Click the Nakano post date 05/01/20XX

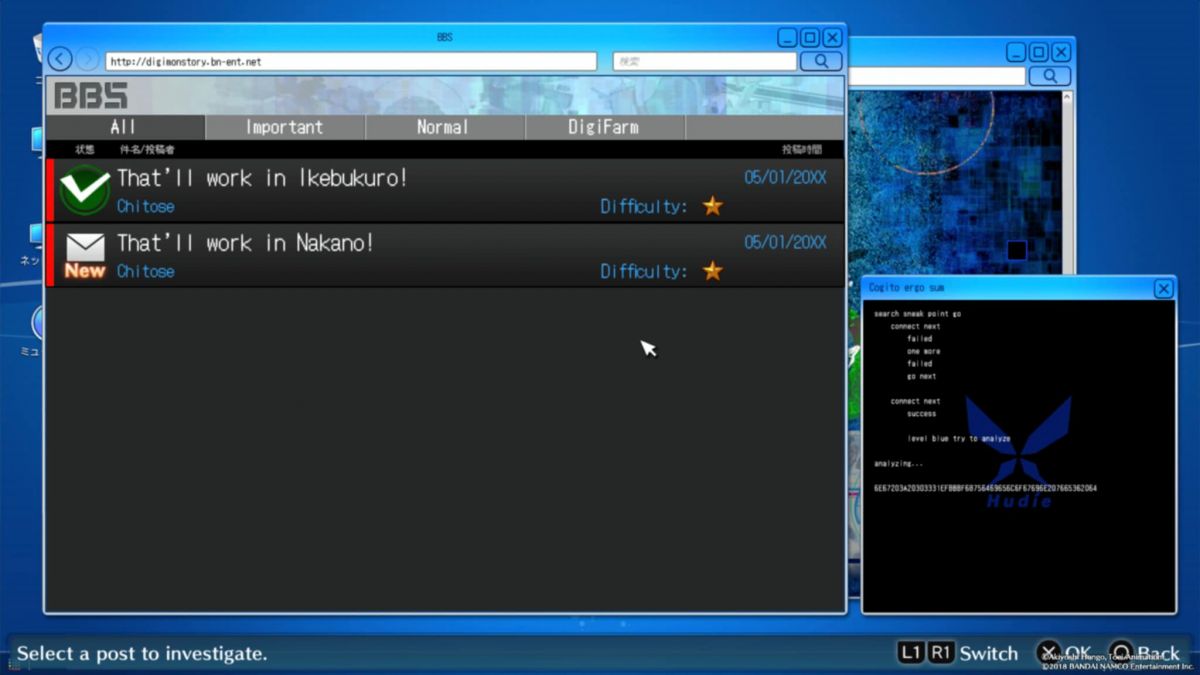pyautogui.click(x=785, y=243)
